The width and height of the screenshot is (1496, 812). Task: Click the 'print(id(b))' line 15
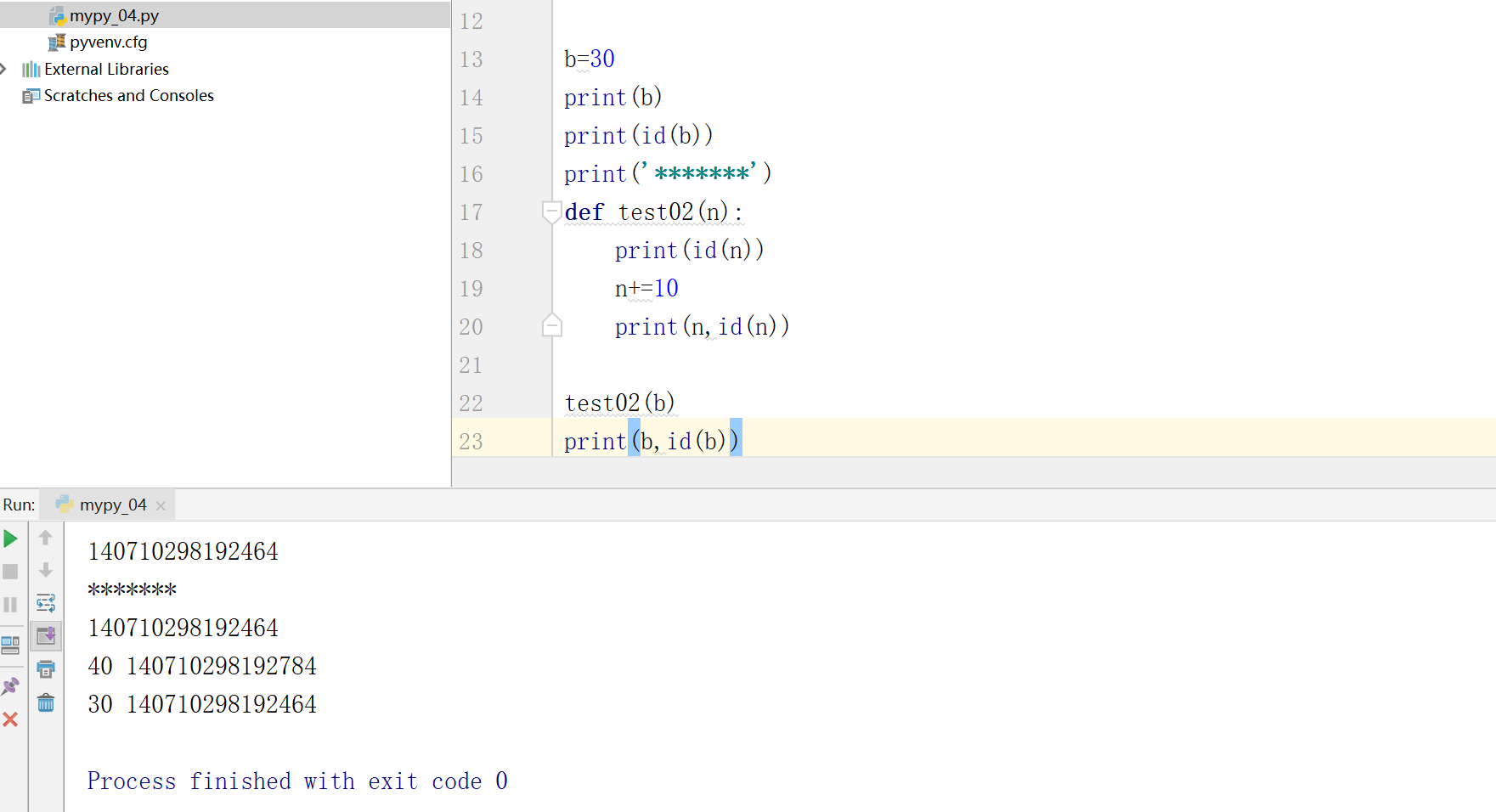639,135
